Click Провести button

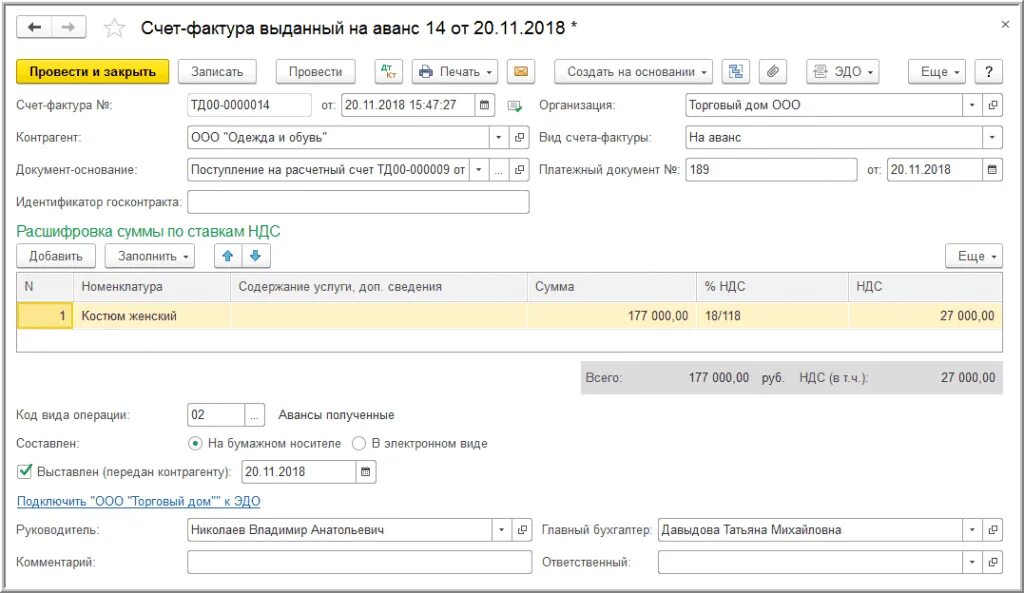pos(315,72)
